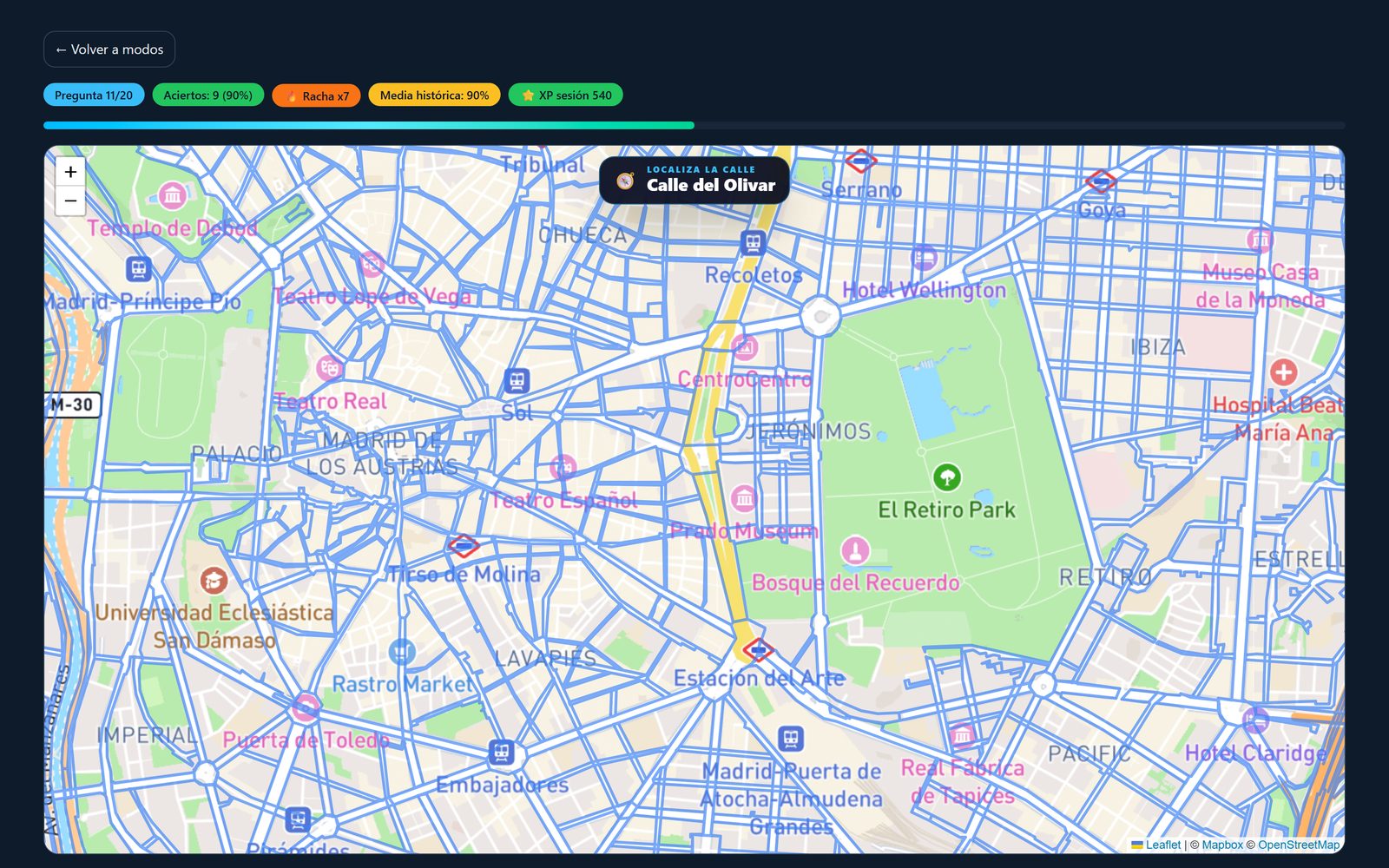Click the Embajadores train station icon
This screenshot has width=1389, height=868.
[x=501, y=752]
